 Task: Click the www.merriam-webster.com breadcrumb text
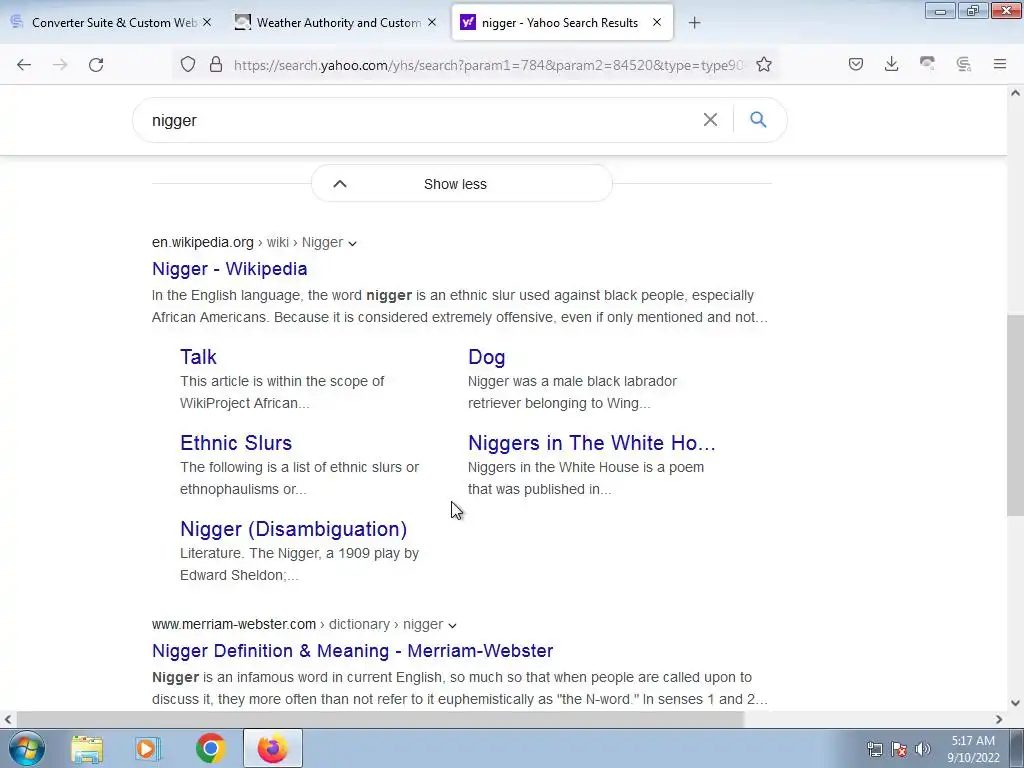point(234,624)
